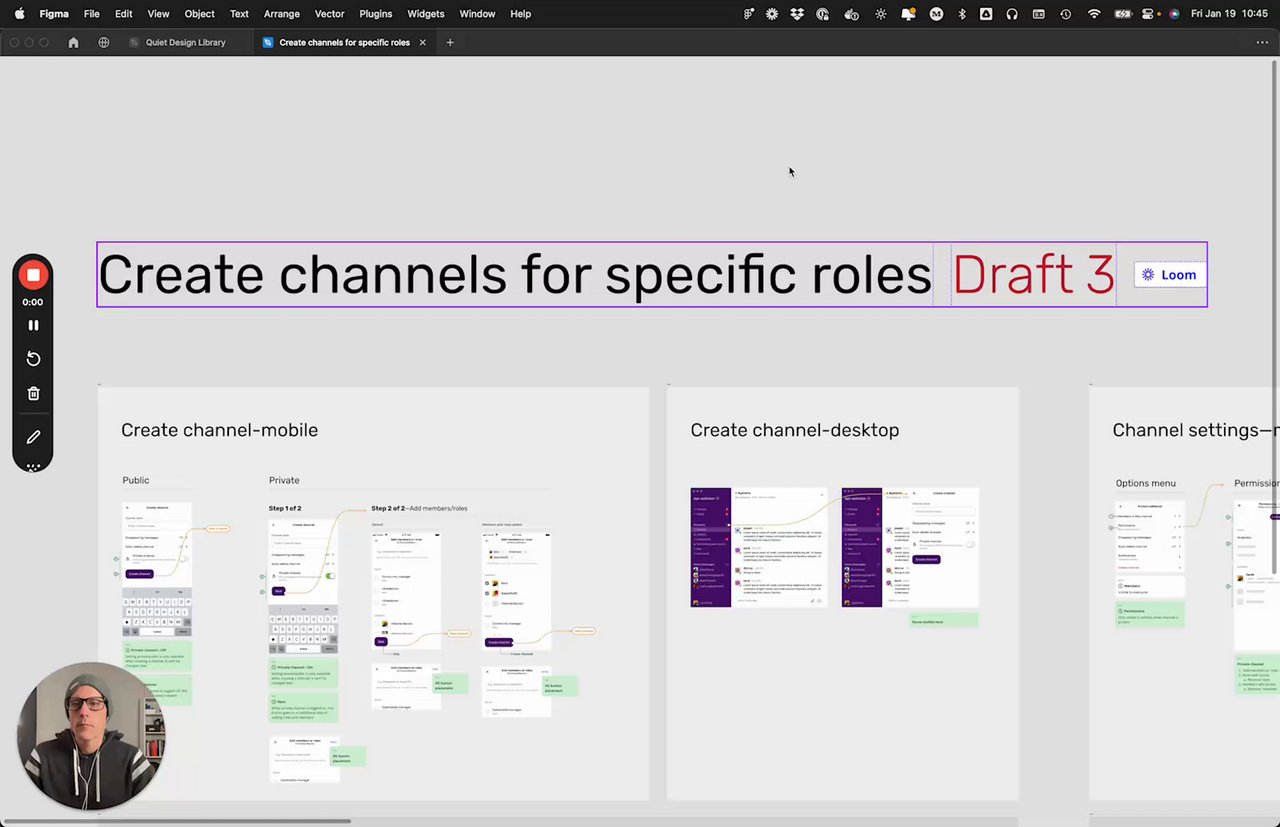This screenshot has height=827, width=1280.
Task: Open the Dropbox menu bar icon
Action: point(797,14)
